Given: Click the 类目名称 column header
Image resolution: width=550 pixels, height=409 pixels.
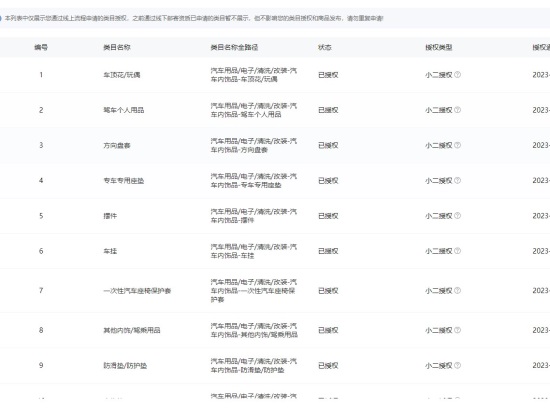Looking at the screenshot, I should (x=117, y=47).
